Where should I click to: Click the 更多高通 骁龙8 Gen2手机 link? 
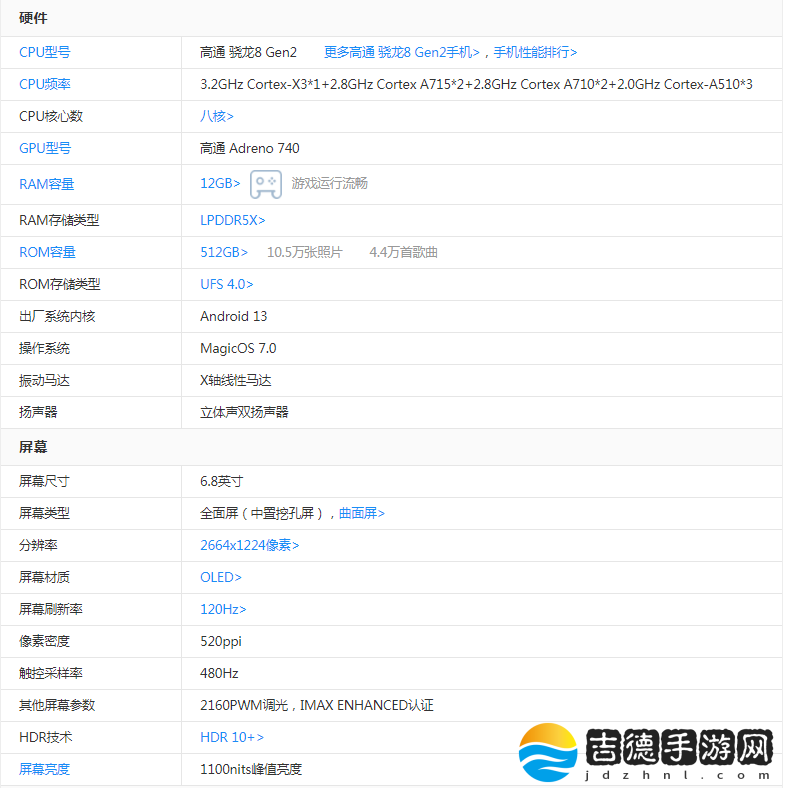pyautogui.click(x=402, y=52)
